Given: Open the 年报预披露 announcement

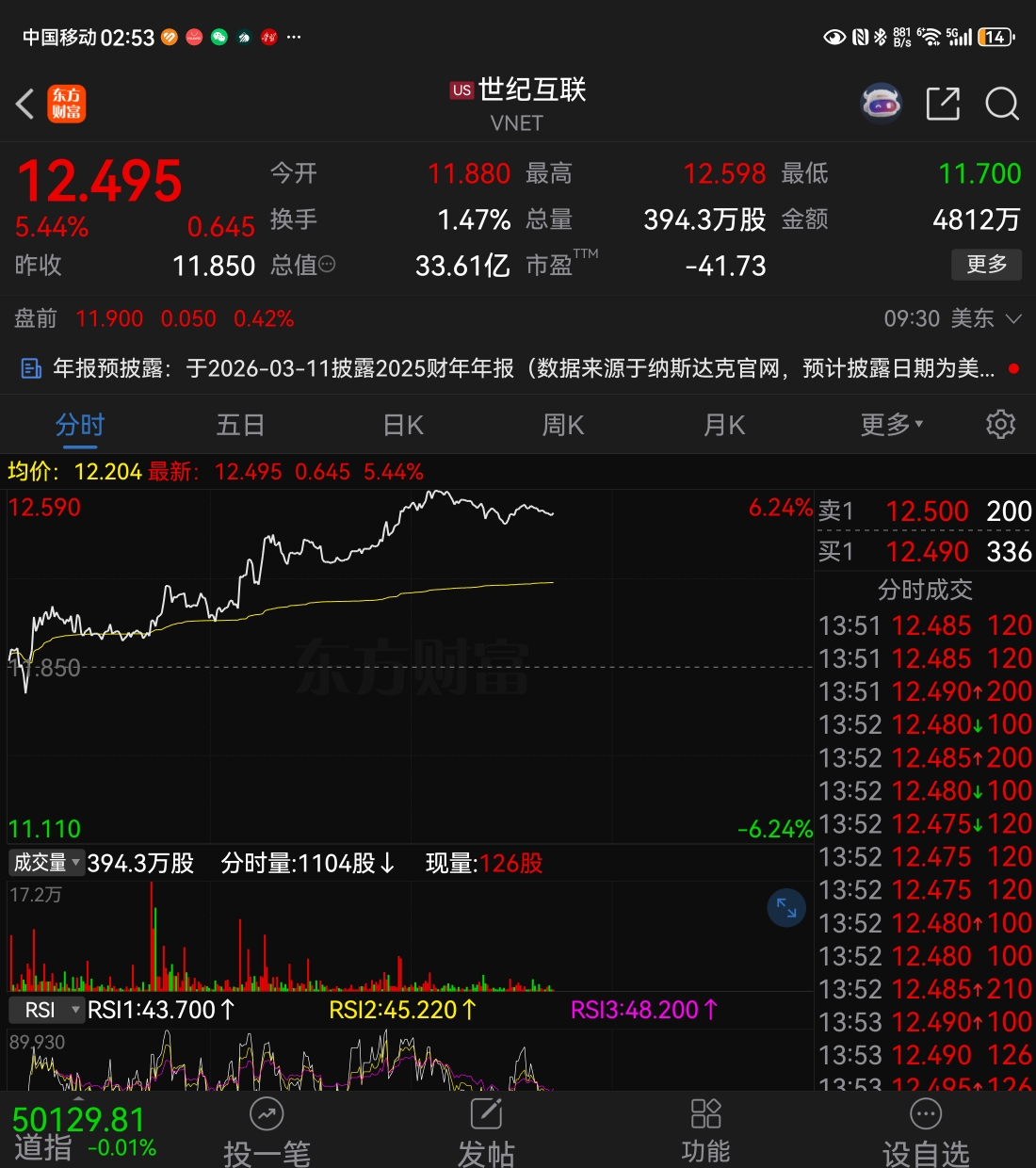Looking at the screenshot, I should pyautogui.click(x=518, y=368).
